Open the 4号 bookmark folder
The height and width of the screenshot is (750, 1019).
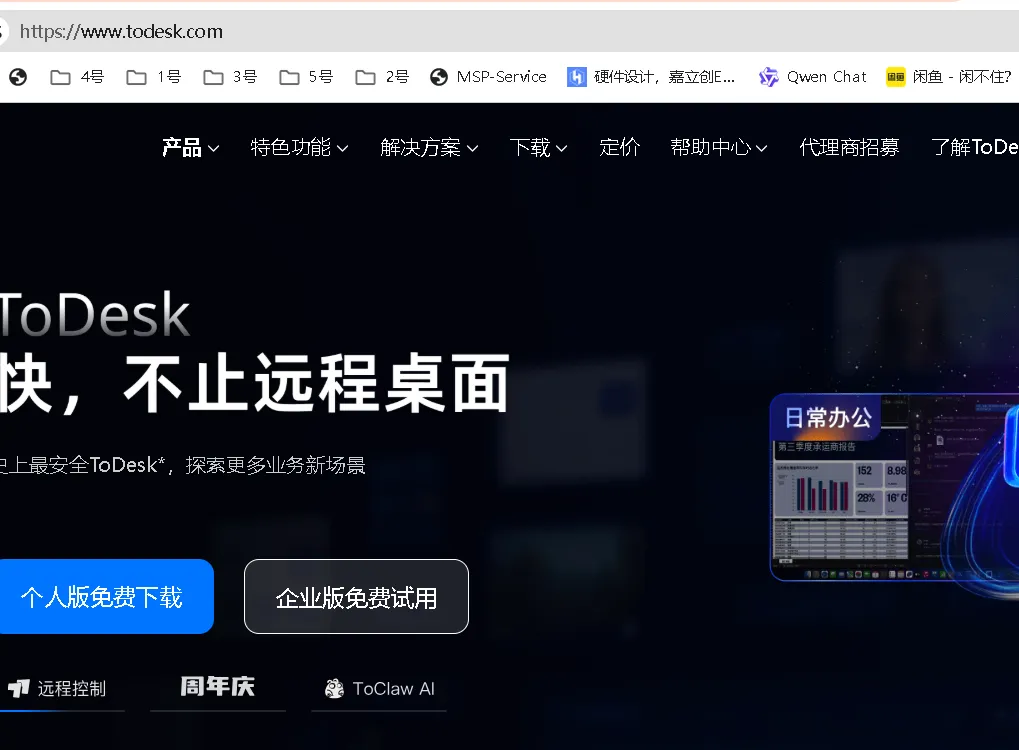pos(77,77)
